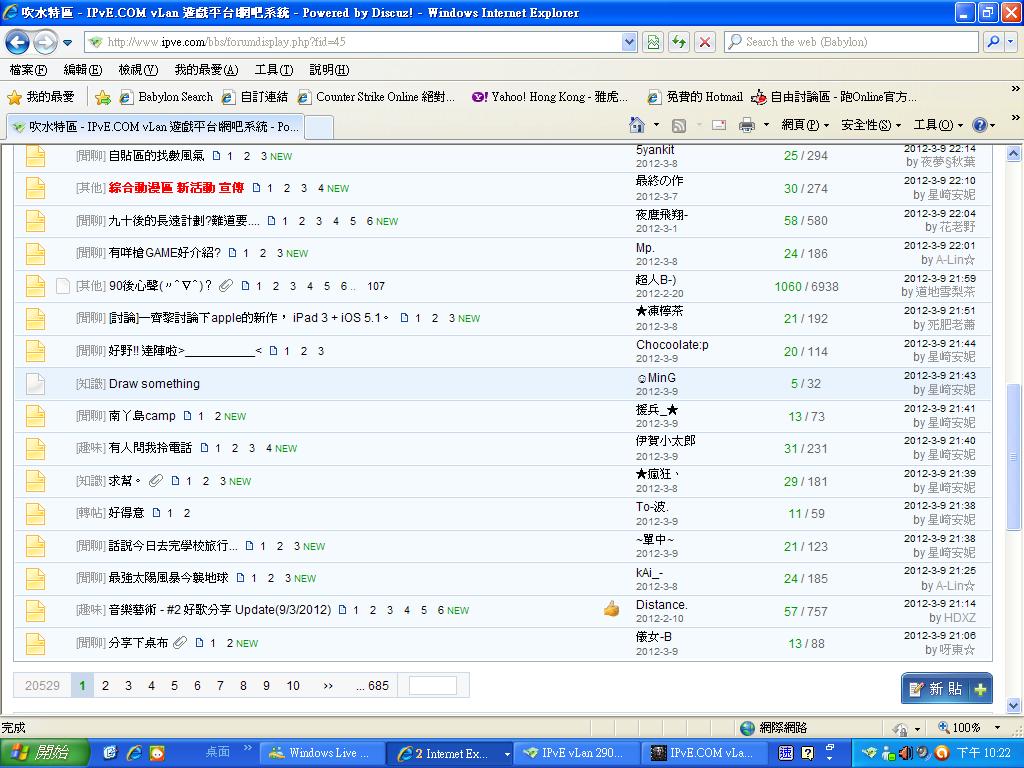1024x768 pixels.
Task: Open the 安全性(S) dropdown menu
Action: click(x=871, y=125)
